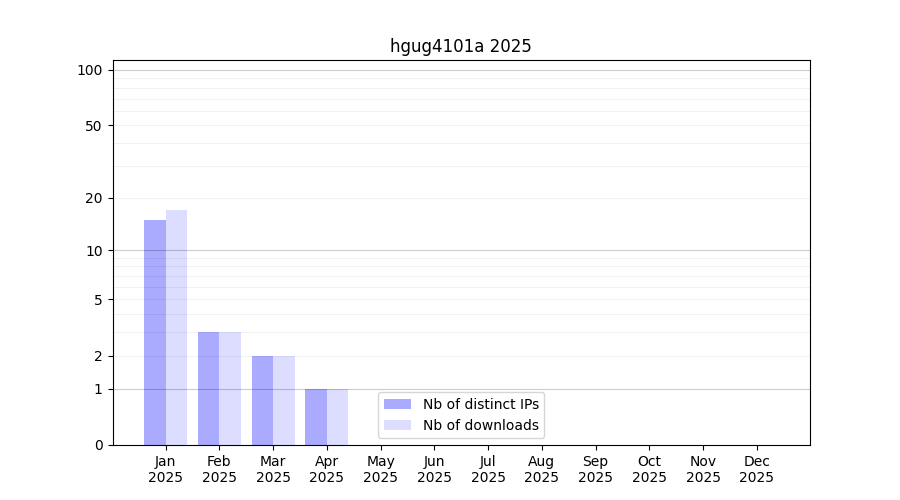900x500 pixels.
Task: Click the y-axis tick label 0
Action: 98,445
